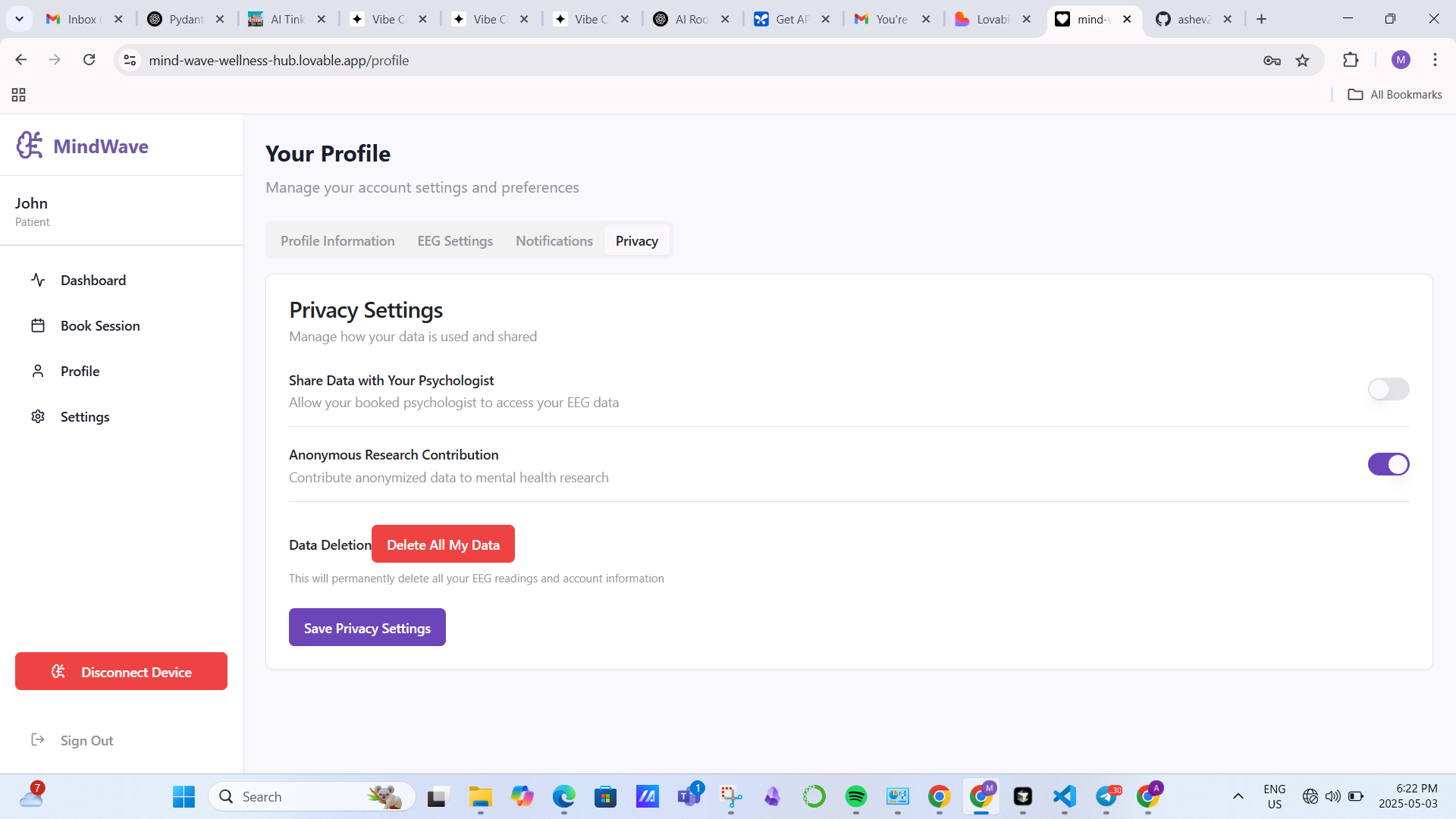Click the password key icon in address bar
1456x819 pixels.
(x=1272, y=61)
